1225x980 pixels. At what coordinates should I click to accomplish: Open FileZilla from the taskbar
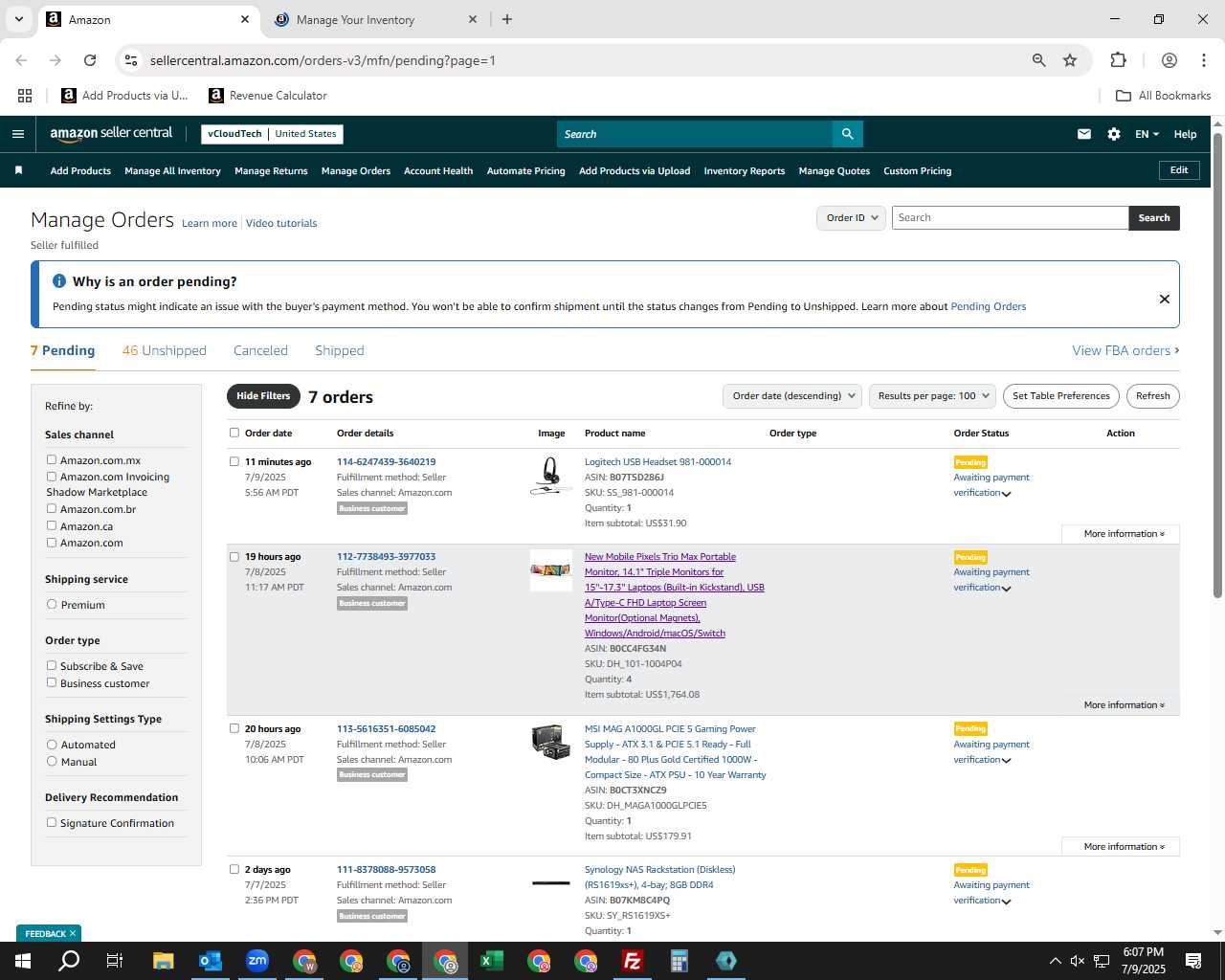coord(633,961)
